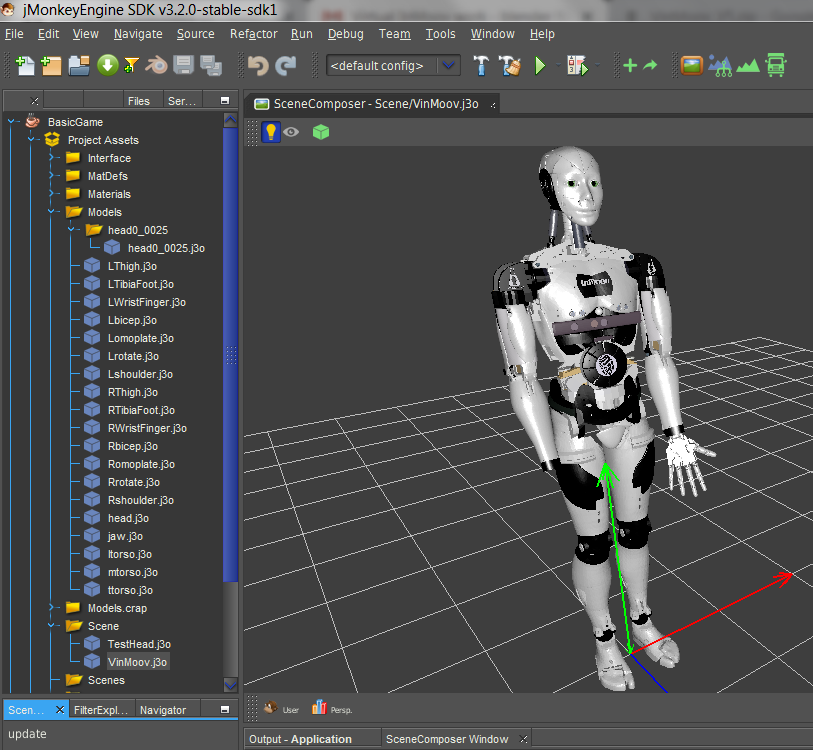
Task: Select the FilterExpl... tab
Action: [x=101, y=710]
